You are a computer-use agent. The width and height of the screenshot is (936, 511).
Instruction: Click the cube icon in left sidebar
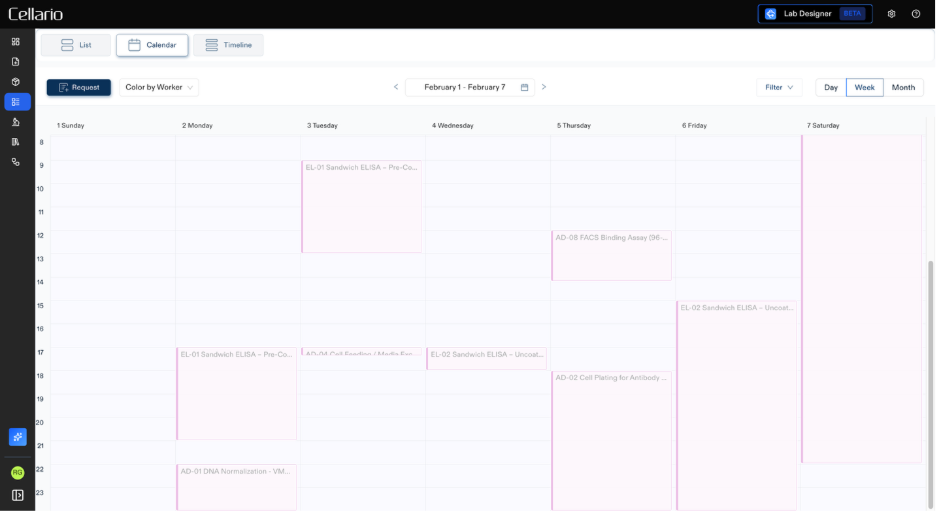(x=16, y=81)
